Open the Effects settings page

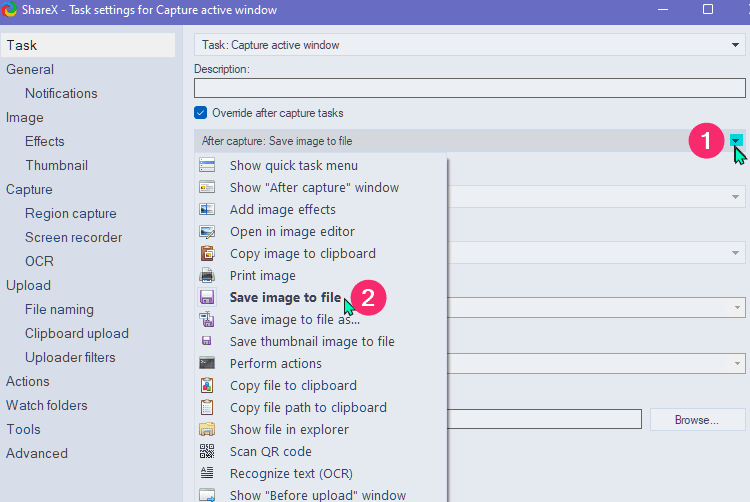click(44, 141)
